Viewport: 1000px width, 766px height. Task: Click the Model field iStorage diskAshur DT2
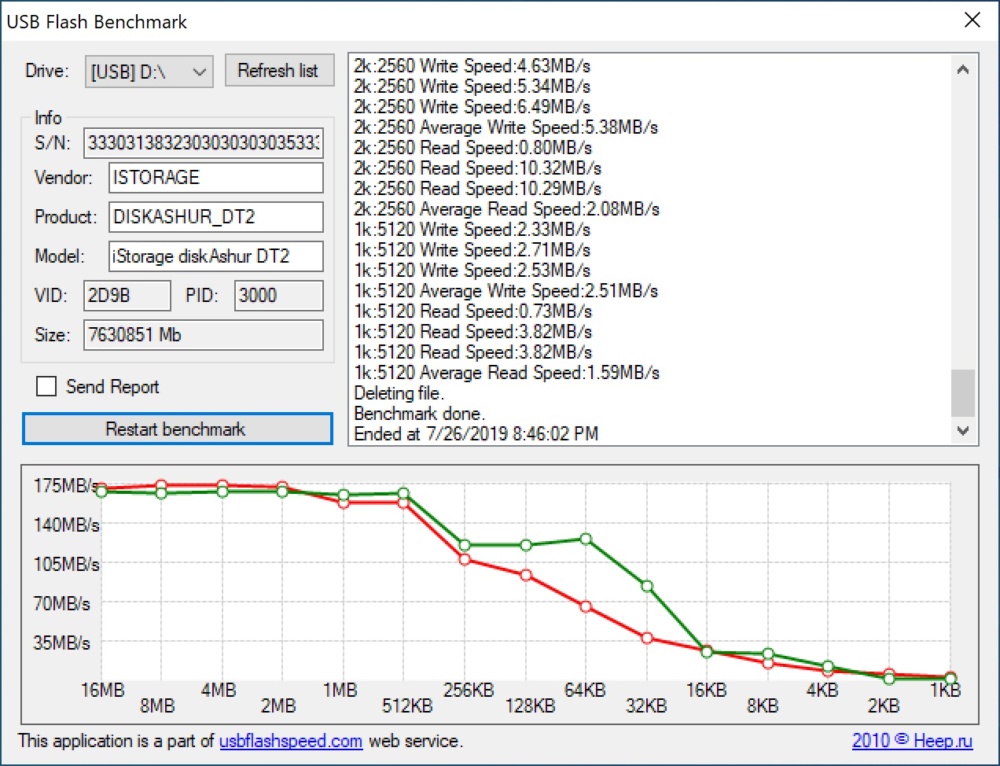pos(216,256)
